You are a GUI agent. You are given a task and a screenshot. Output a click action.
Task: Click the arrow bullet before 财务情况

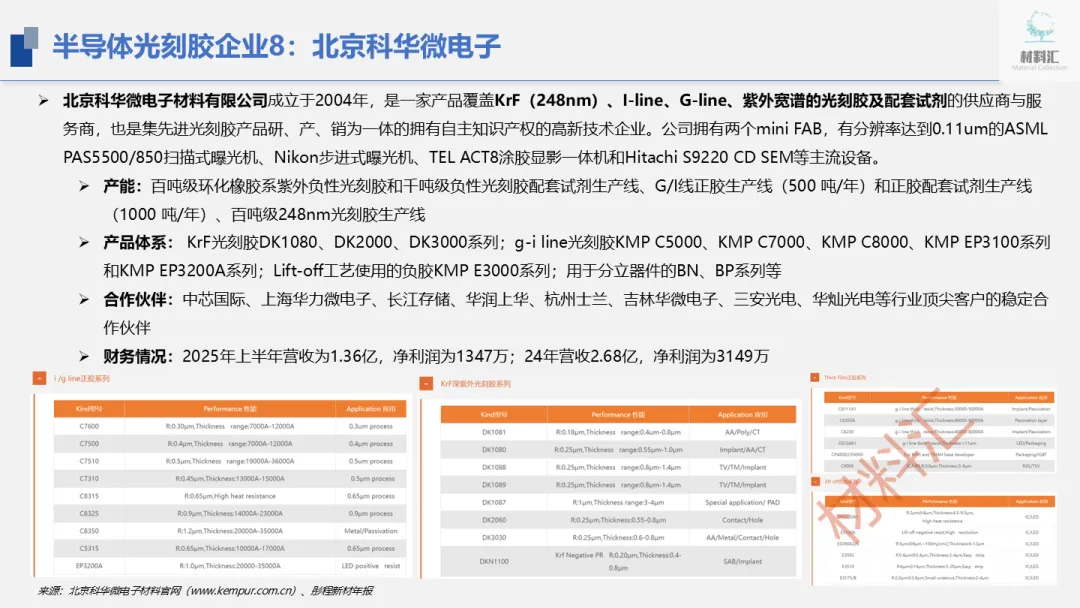click(x=84, y=357)
